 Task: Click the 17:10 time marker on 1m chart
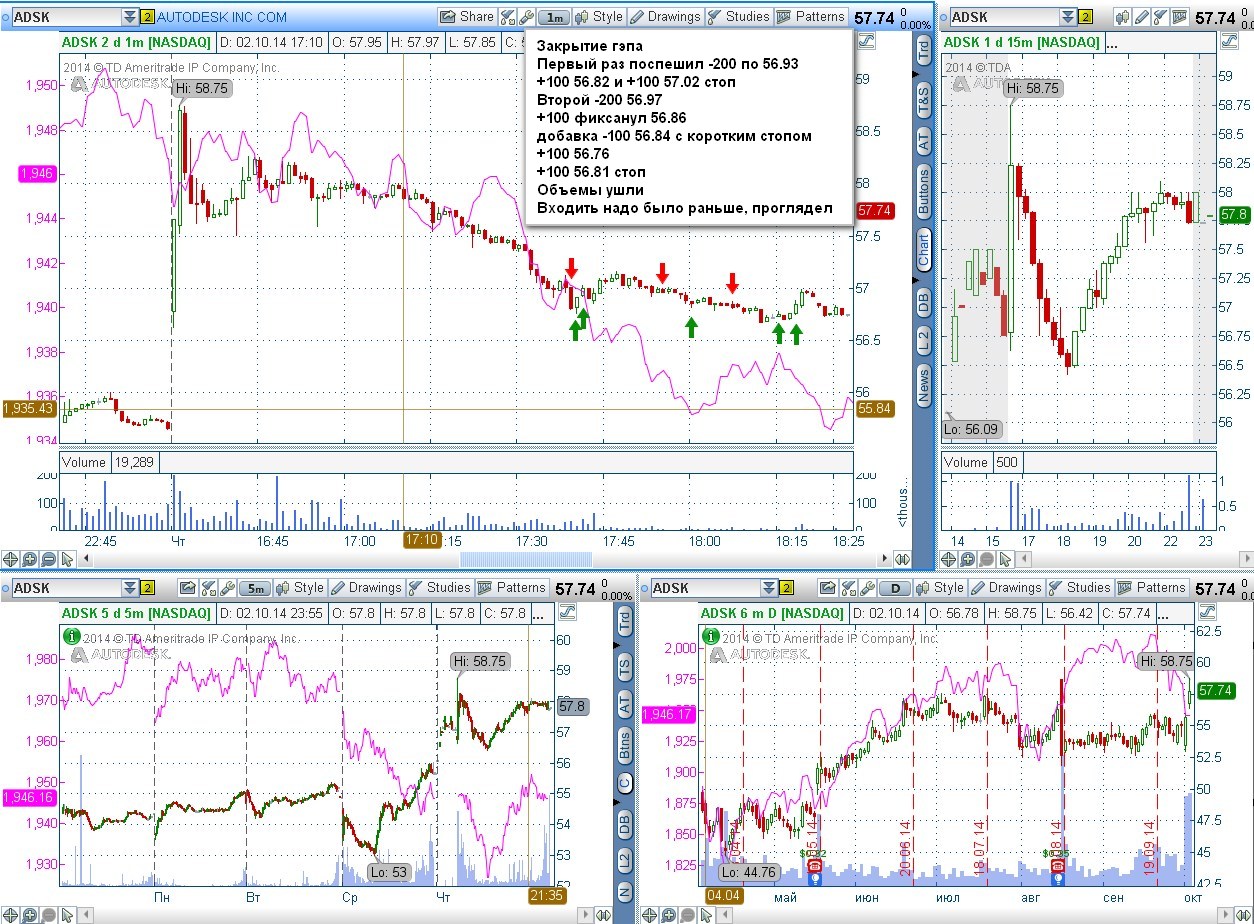coord(422,540)
